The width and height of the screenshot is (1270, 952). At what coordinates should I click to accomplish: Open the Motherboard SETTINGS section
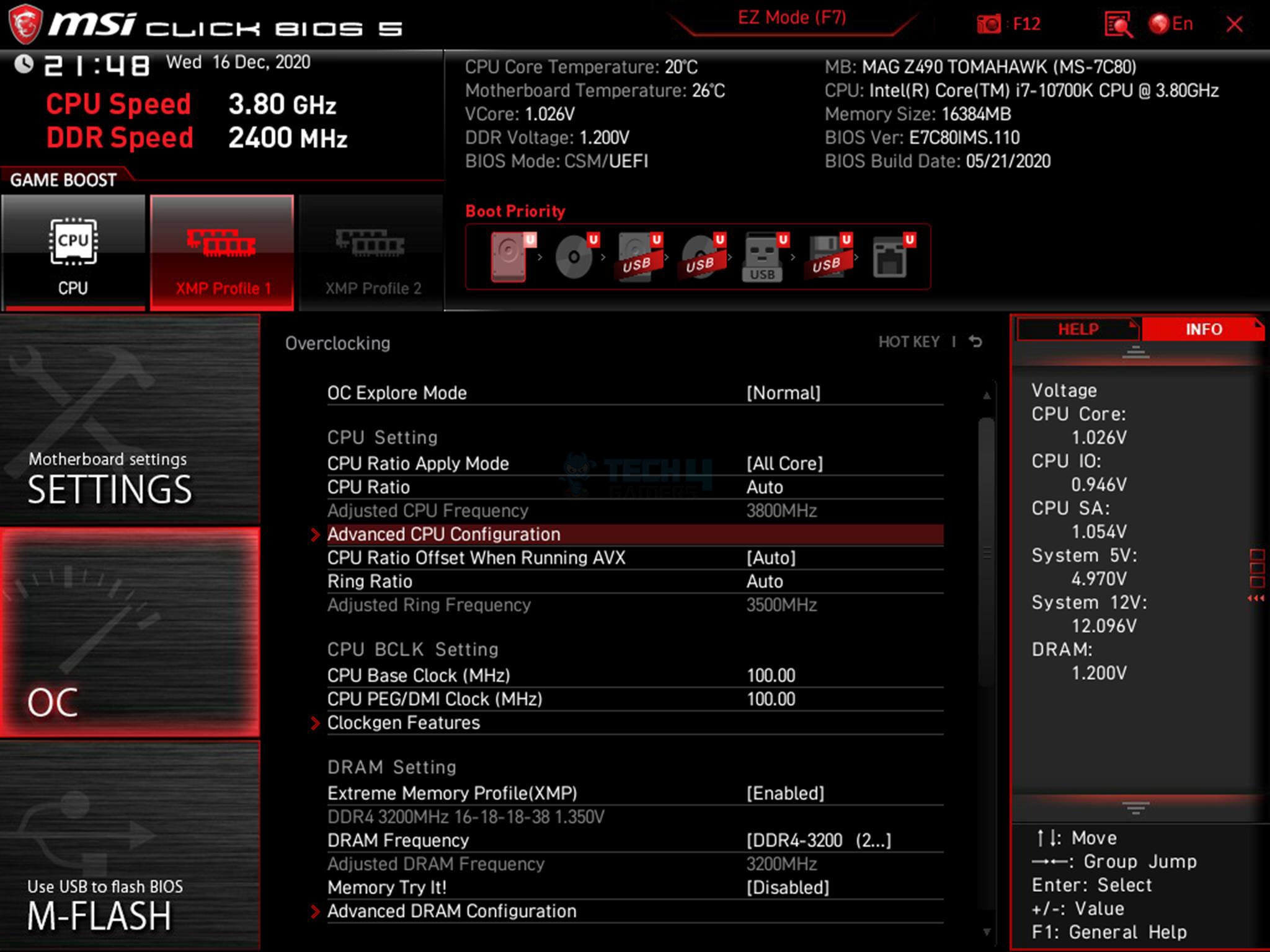click(130, 420)
